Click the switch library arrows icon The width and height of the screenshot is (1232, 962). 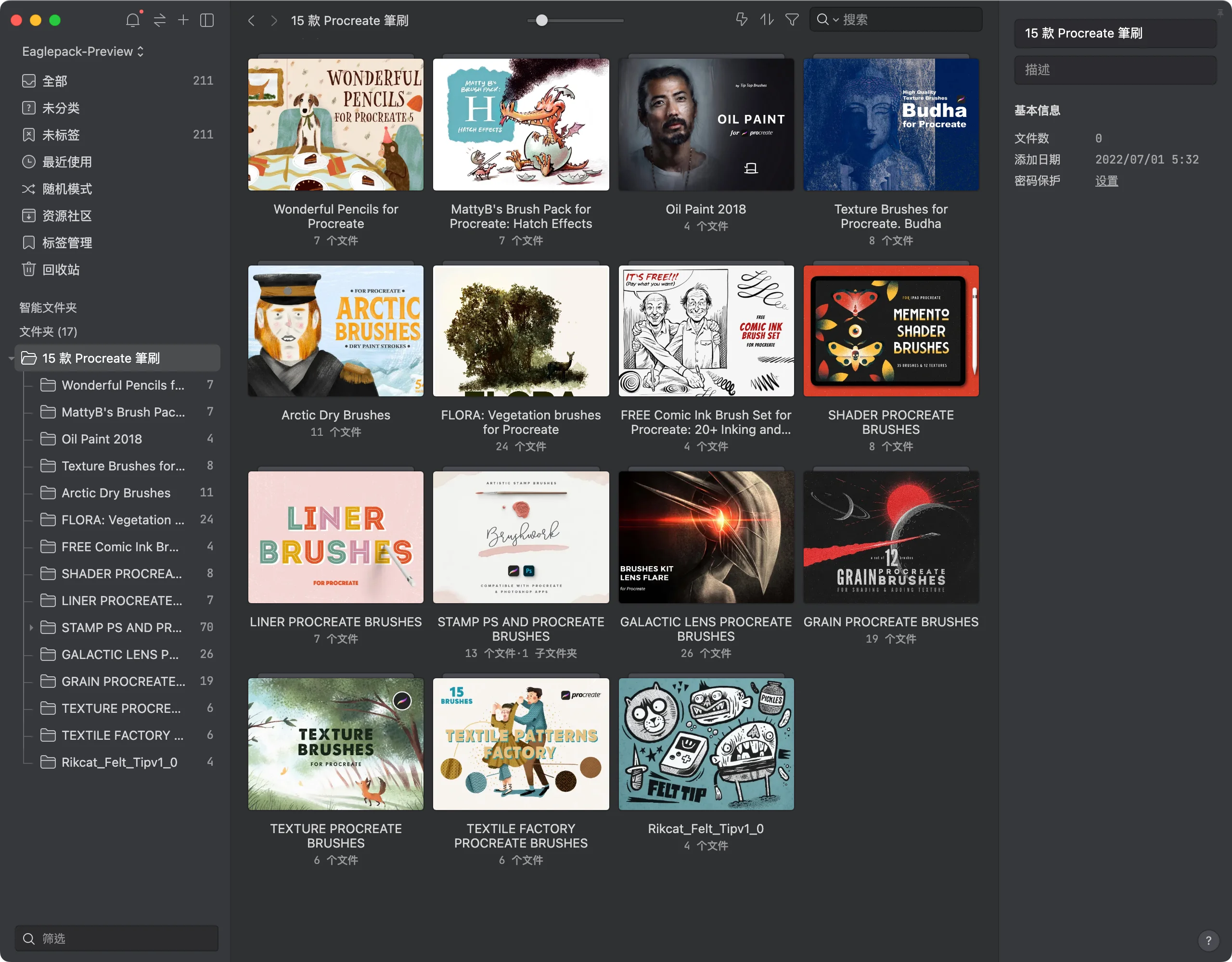tap(160, 20)
